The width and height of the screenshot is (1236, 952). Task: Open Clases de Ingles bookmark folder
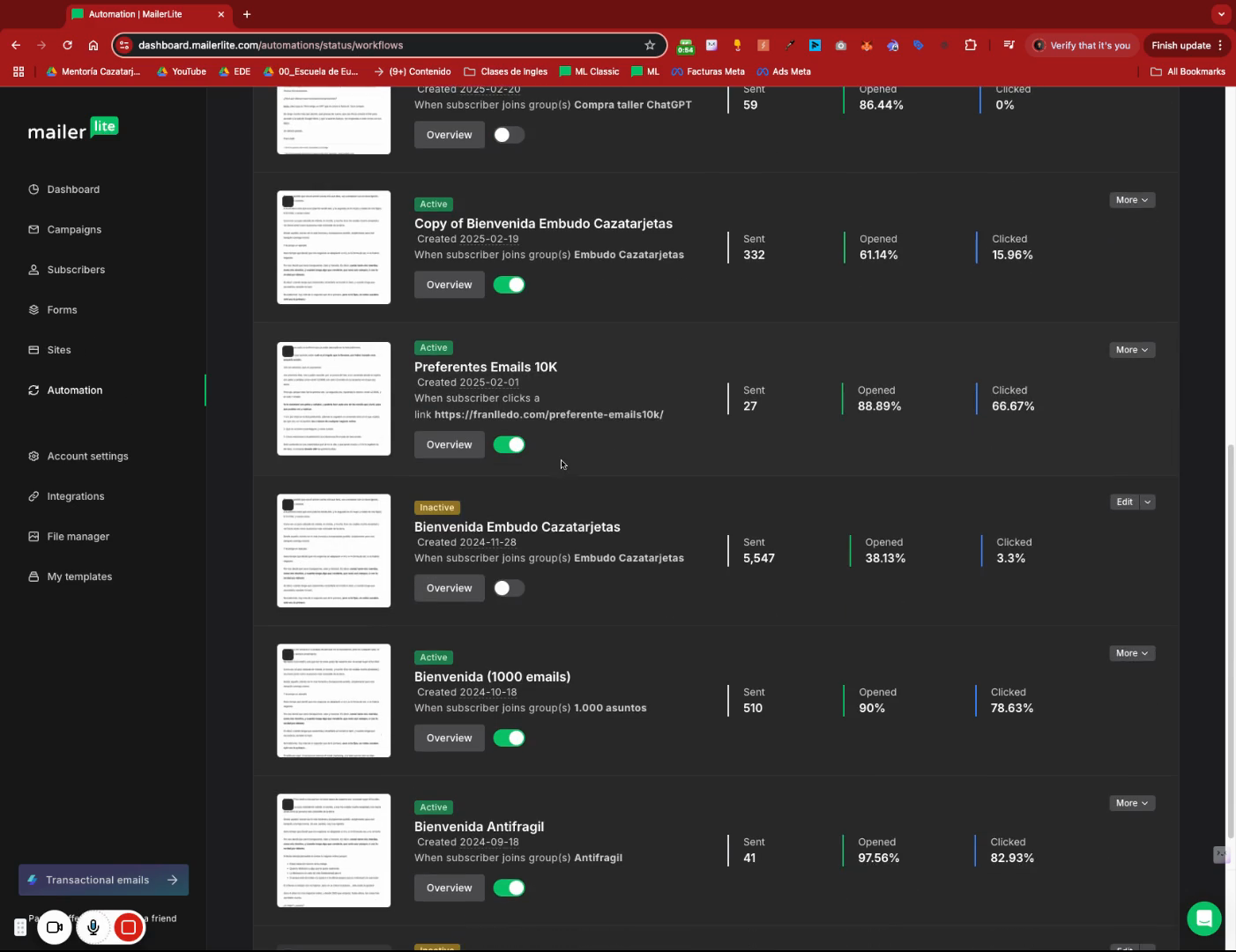506,71
